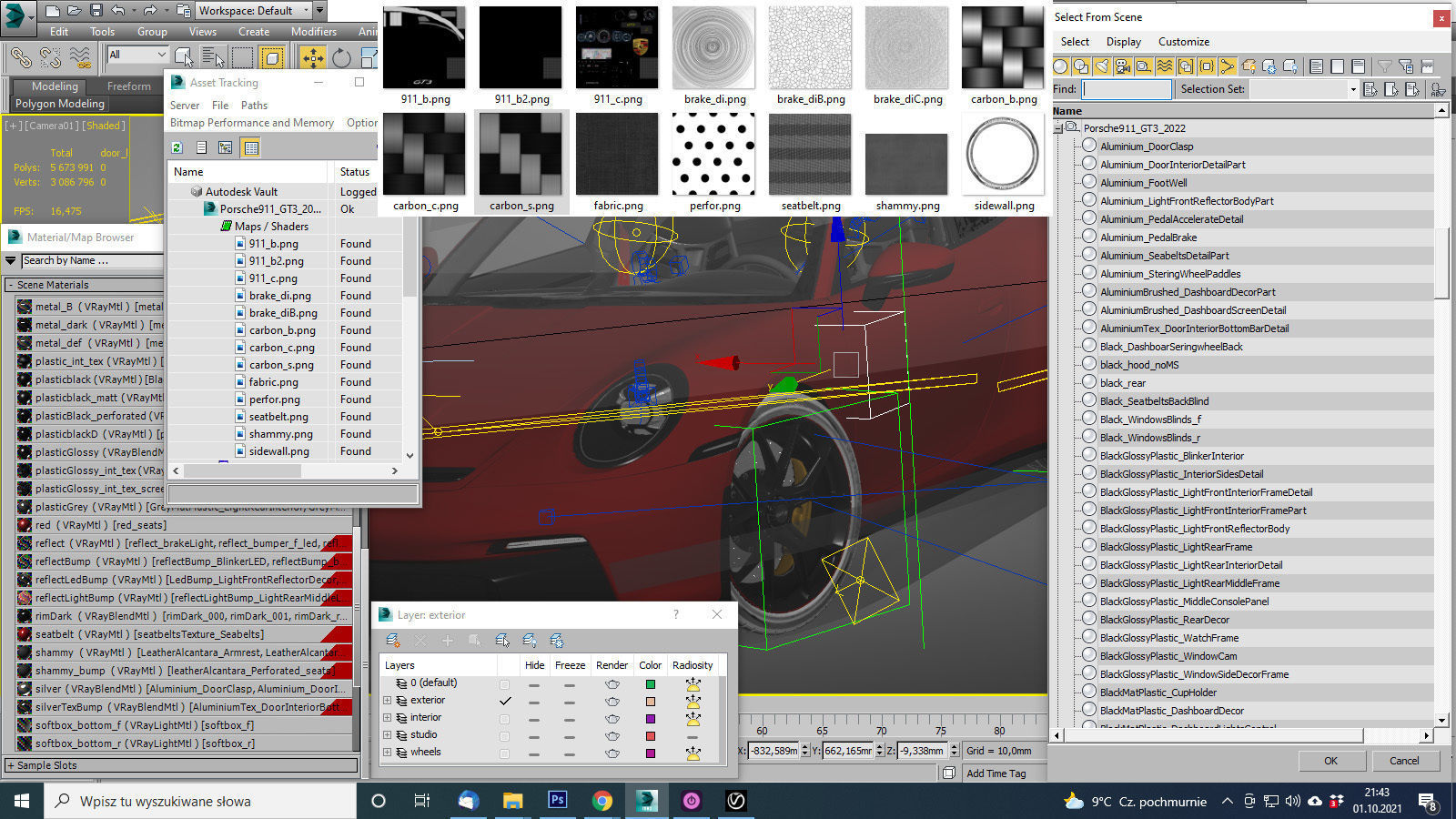The width and height of the screenshot is (1456, 819).
Task: Click the Table View icon in the Asset Tracking toolbar
Action: click(251, 147)
